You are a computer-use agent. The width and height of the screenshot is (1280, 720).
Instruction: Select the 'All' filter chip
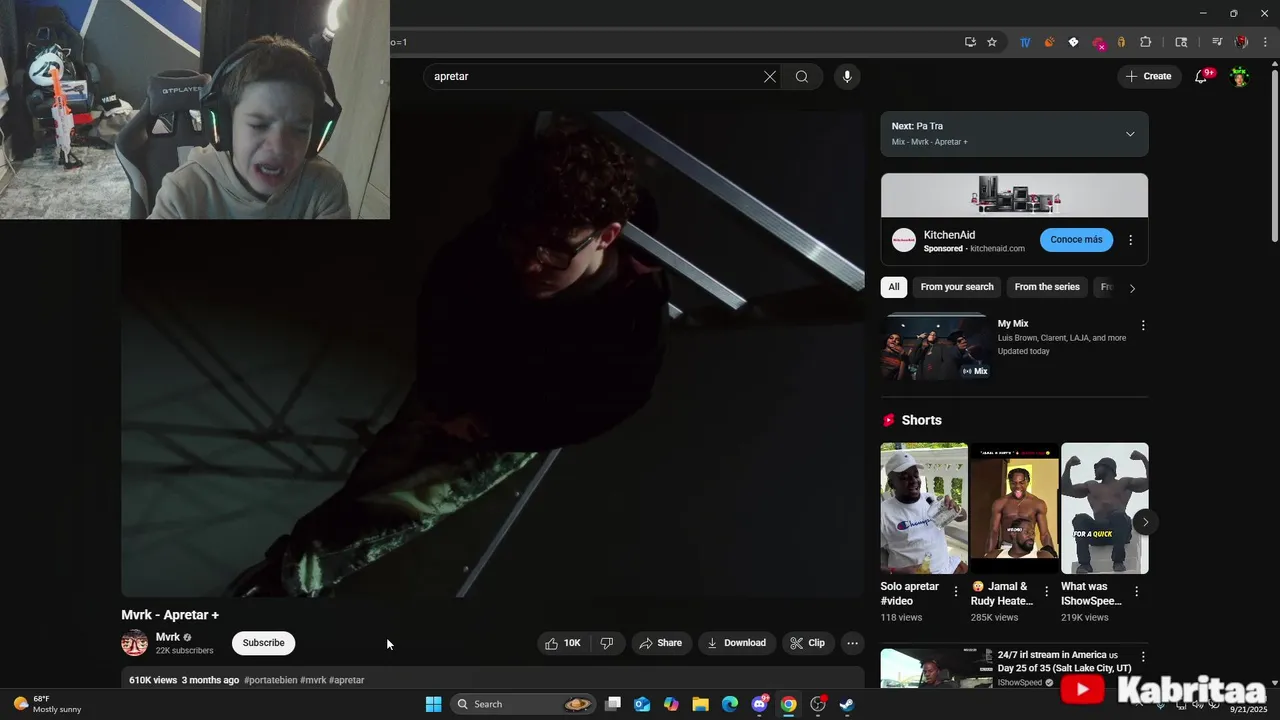894,287
